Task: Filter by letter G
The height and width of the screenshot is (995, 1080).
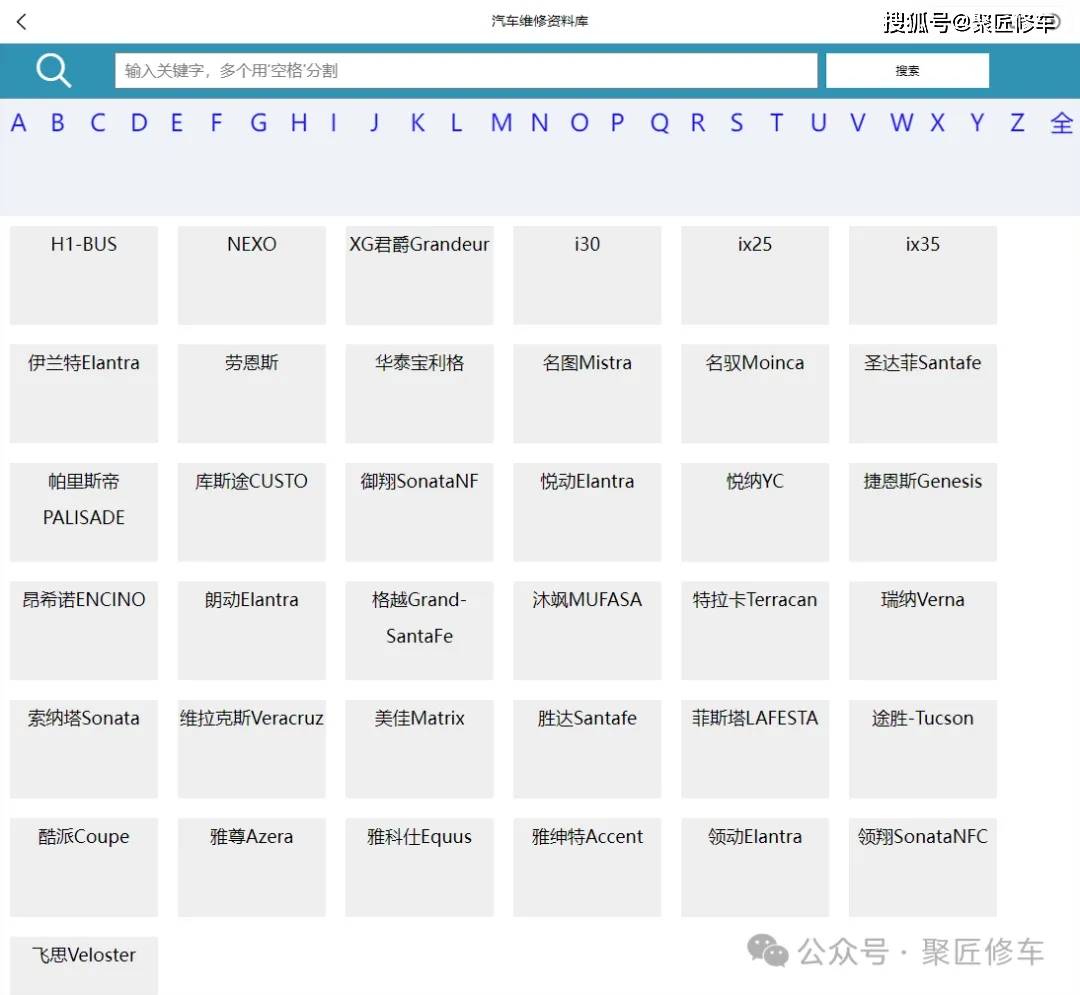Action: point(258,123)
